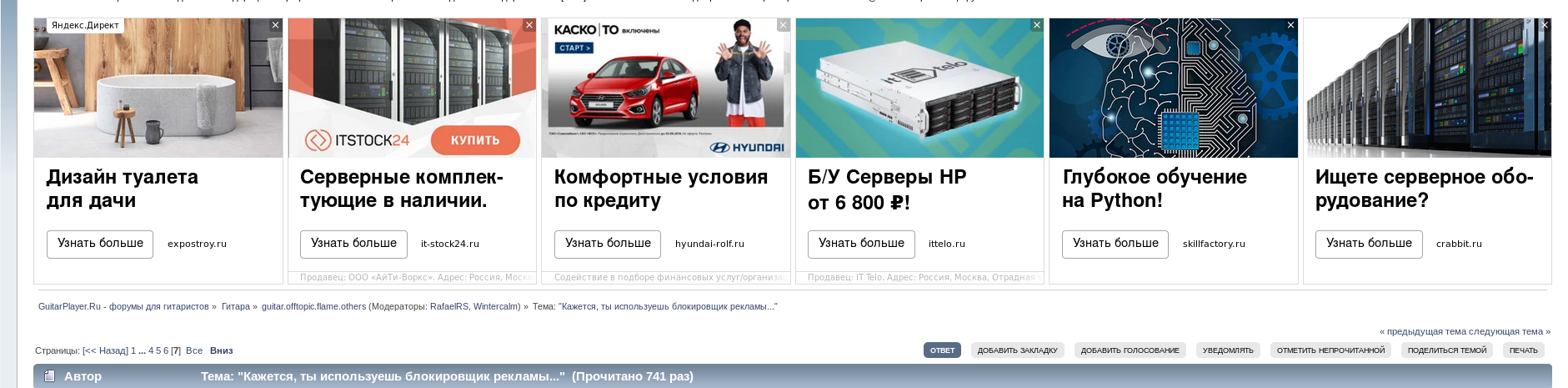Click headline Серверные комплектующие в наличии
Screen dimensions: 1568x388
click(402, 189)
